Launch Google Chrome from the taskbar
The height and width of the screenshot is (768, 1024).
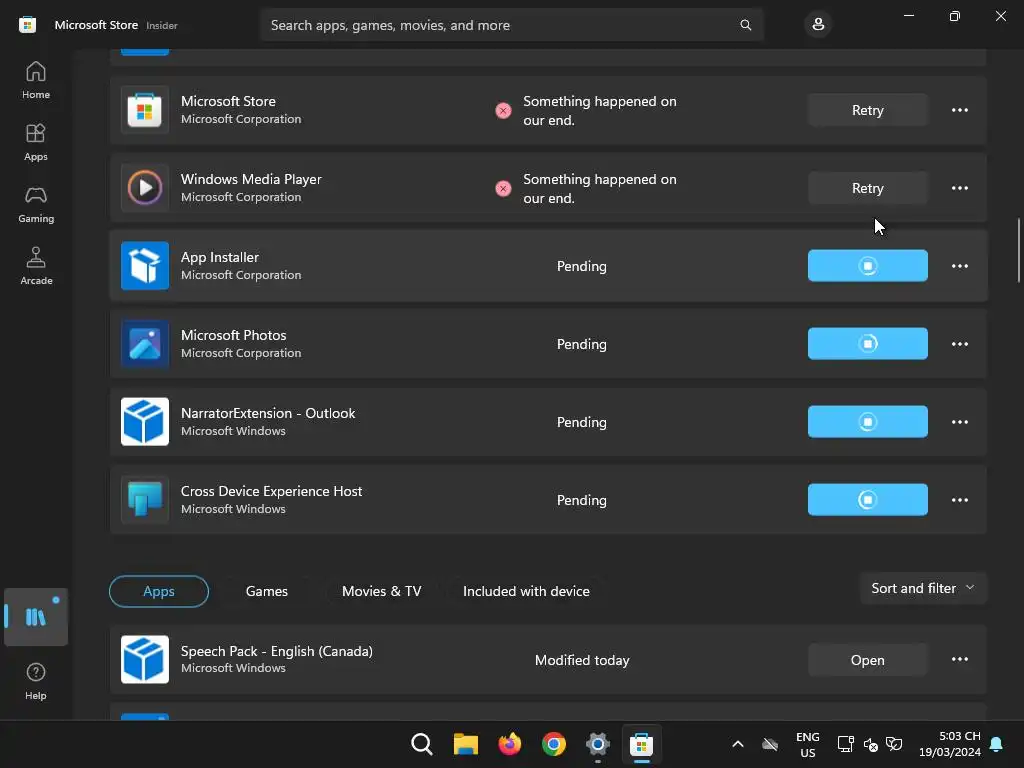(x=554, y=744)
